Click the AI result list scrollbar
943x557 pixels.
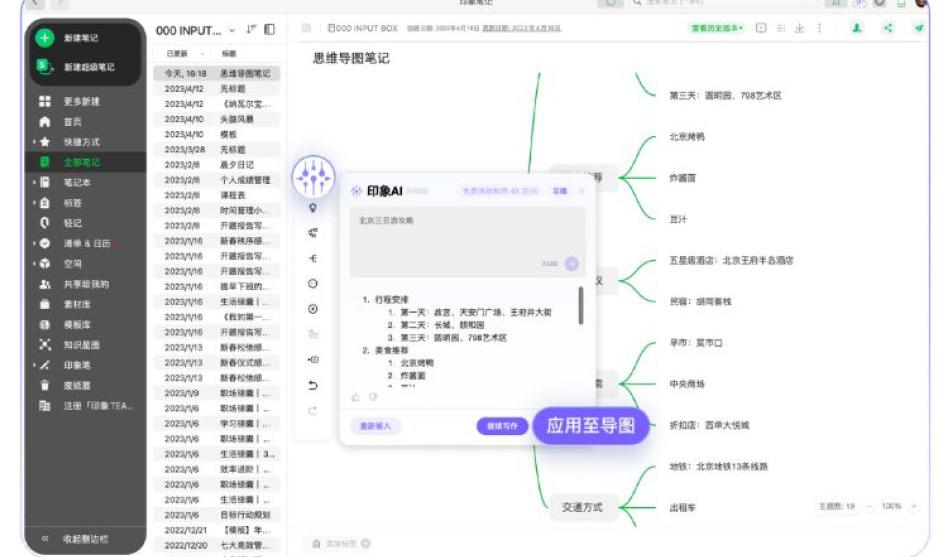pos(581,306)
